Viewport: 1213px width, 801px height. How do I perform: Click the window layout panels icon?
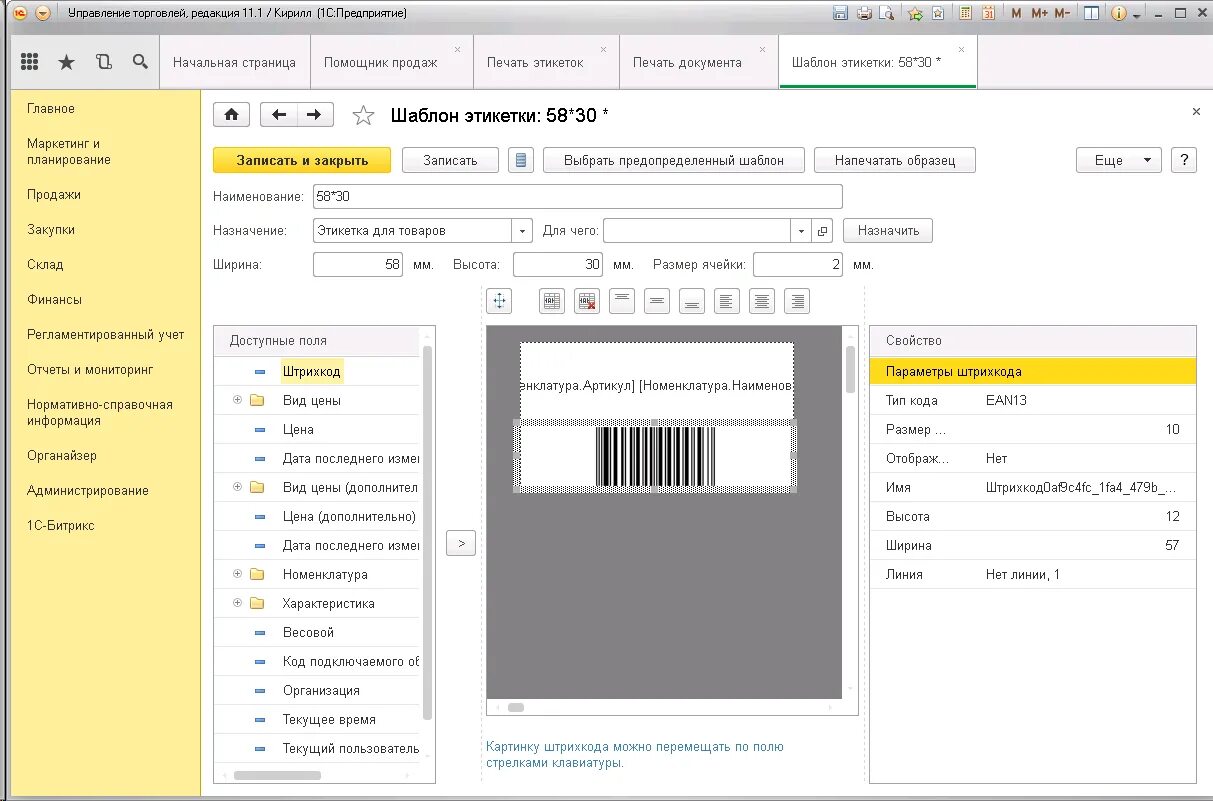tap(1092, 13)
